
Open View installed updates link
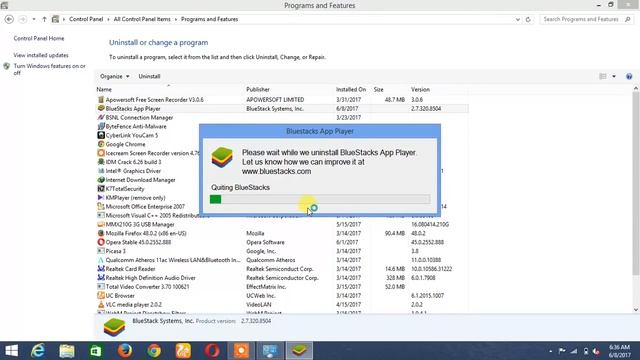tap(41, 55)
